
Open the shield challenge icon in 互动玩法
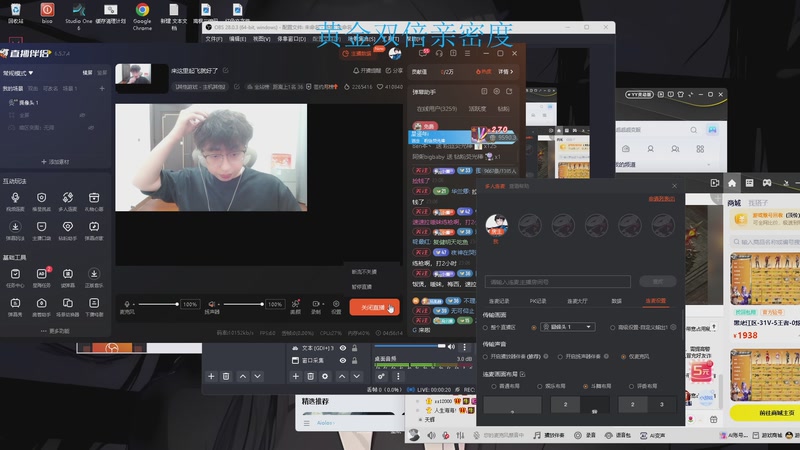tap(41, 197)
